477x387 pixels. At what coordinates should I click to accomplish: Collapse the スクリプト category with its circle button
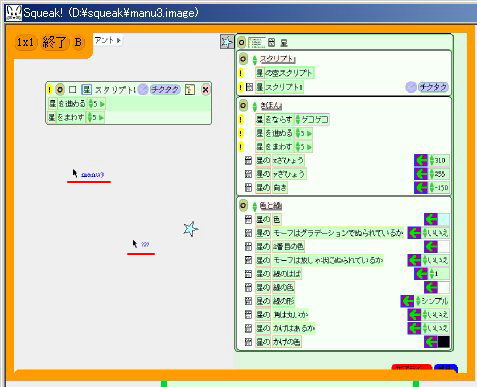tap(243, 59)
